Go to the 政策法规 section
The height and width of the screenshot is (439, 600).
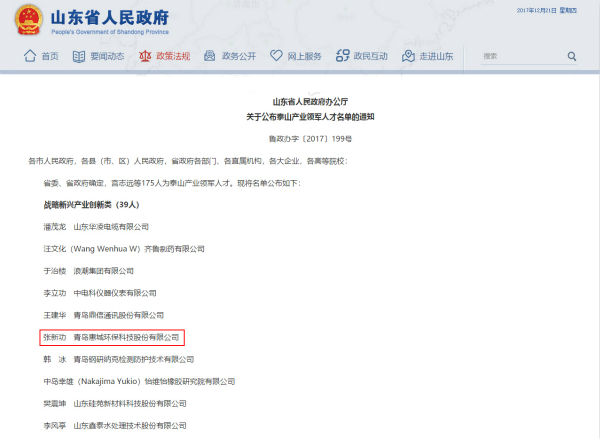(172, 56)
